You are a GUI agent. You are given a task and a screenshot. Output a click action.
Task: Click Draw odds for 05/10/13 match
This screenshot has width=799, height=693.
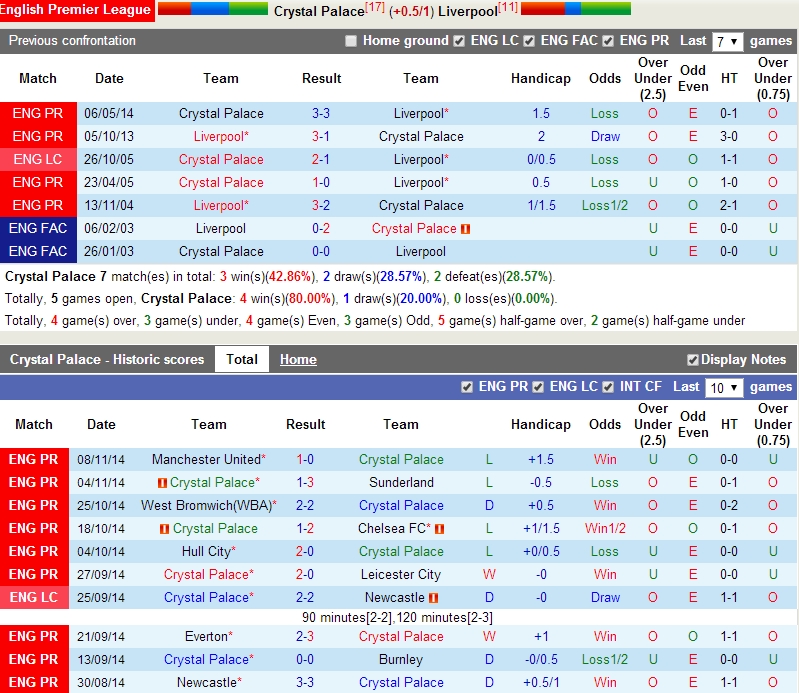coord(605,136)
